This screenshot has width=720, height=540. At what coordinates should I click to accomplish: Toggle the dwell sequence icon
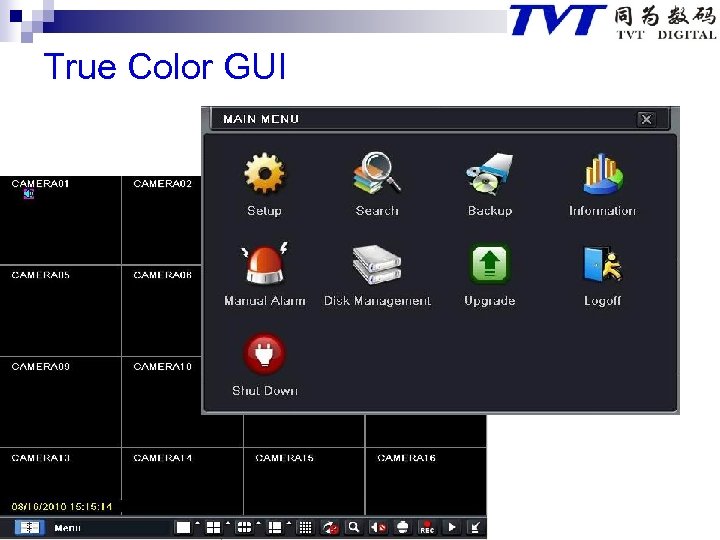330,528
